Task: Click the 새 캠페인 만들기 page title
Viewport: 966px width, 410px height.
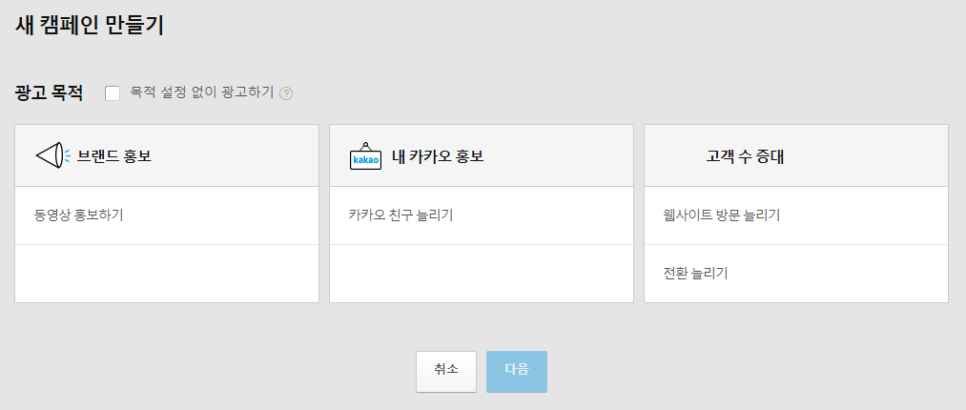Action: click(x=89, y=26)
